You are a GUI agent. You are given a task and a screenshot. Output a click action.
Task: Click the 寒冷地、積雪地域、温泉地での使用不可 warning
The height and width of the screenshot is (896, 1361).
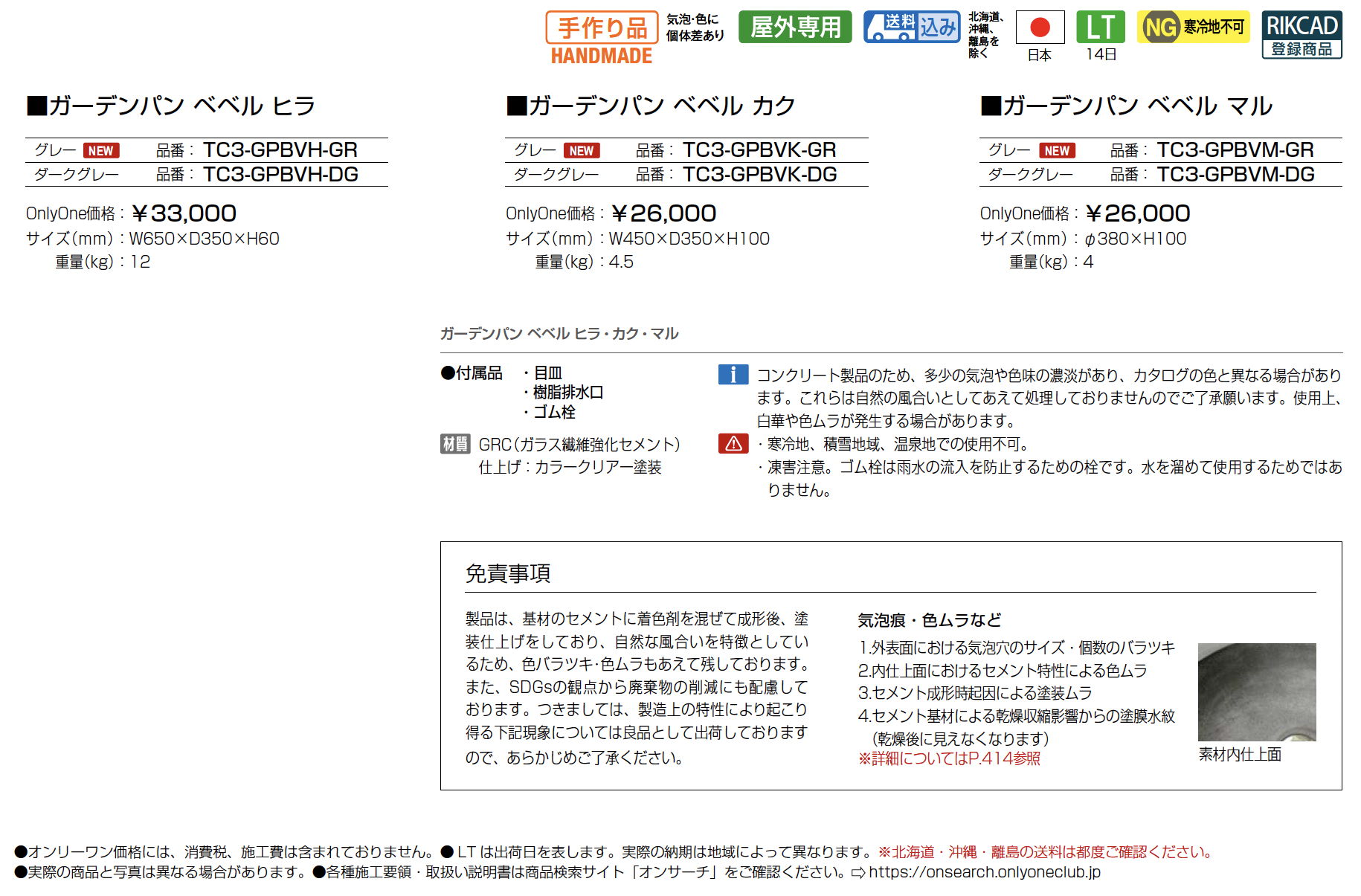894,444
